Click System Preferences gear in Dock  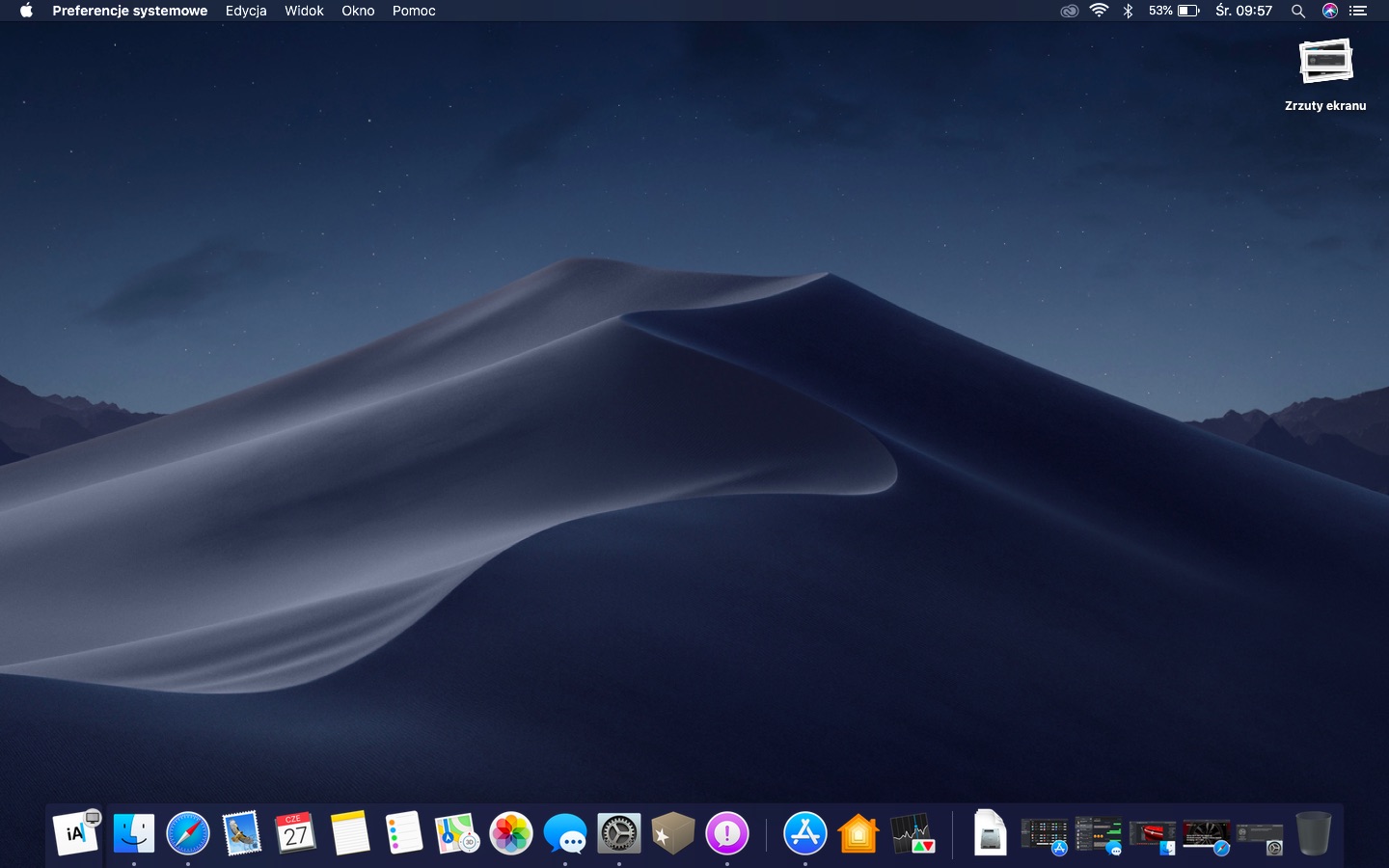619,833
